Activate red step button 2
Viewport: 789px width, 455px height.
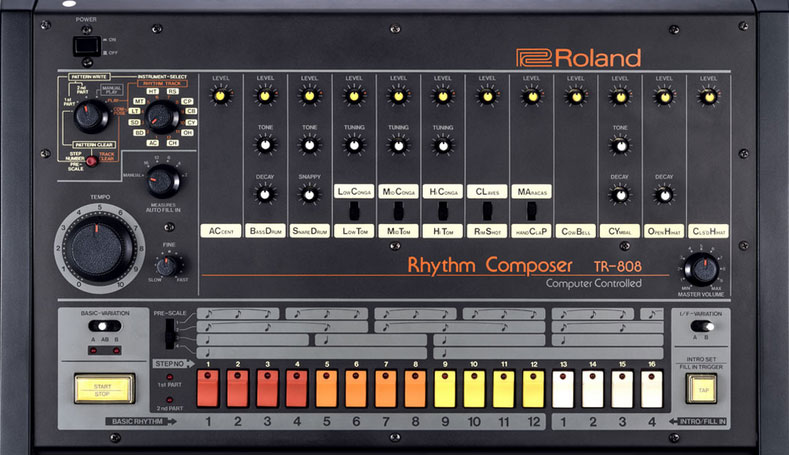[238, 389]
